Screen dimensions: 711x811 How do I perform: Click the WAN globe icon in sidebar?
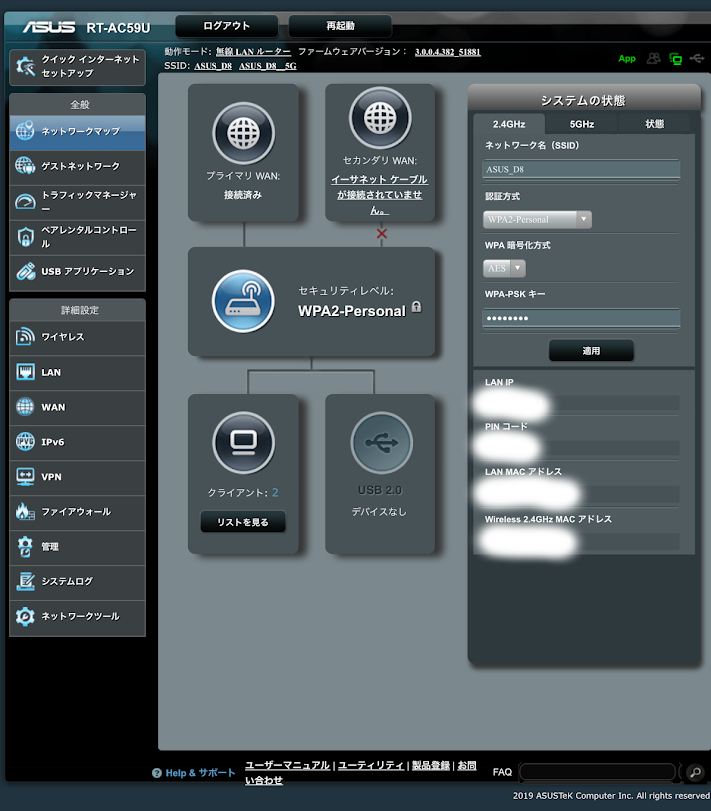click(x=25, y=407)
